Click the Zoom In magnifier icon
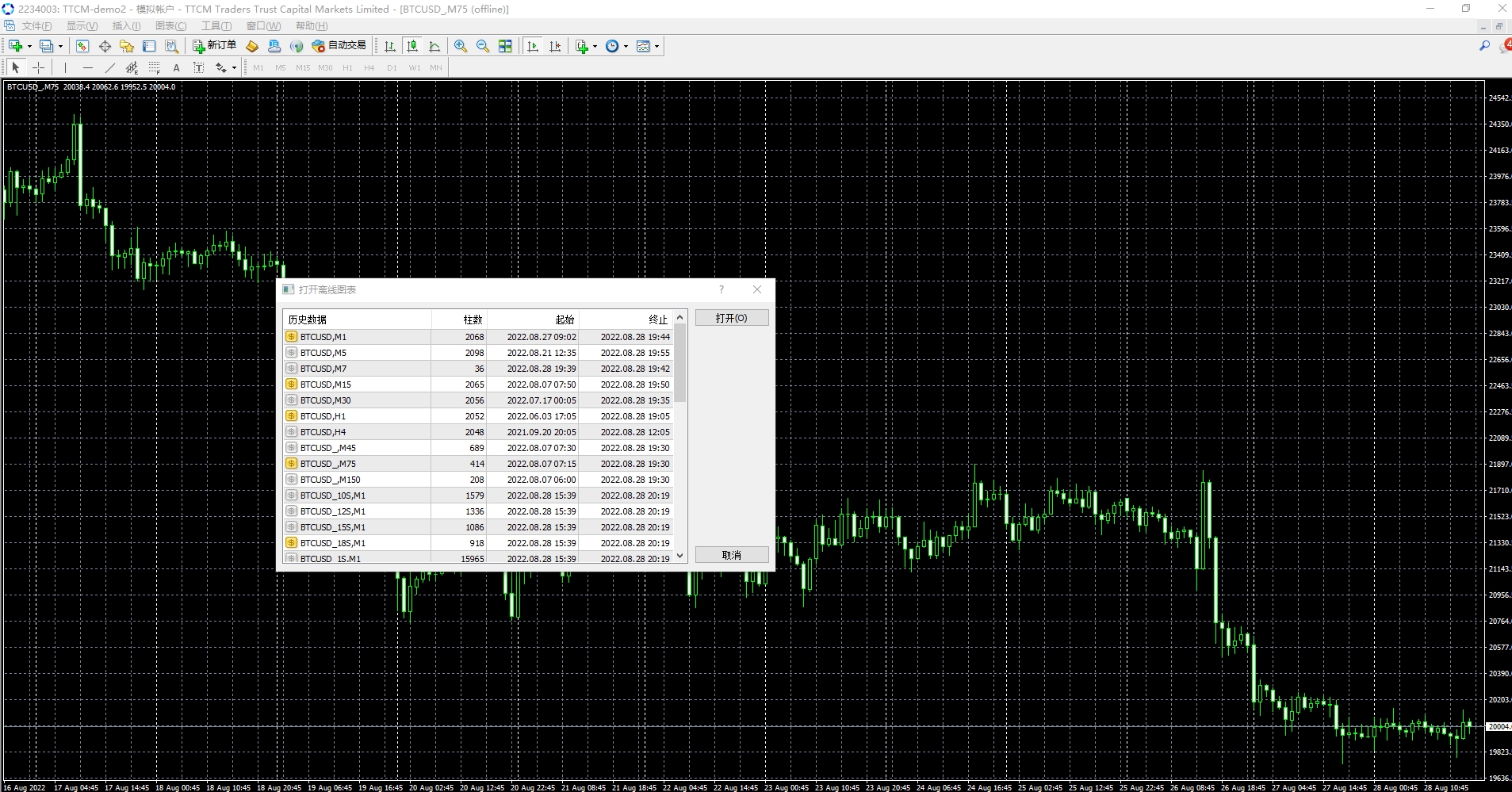The image size is (1512, 792). tap(461, 46)
